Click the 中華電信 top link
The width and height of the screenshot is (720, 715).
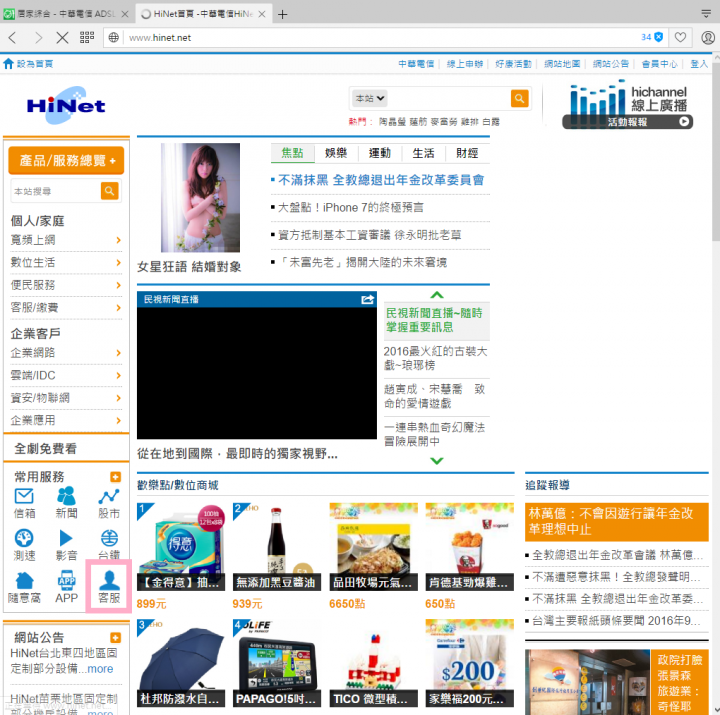coord(416,64)
